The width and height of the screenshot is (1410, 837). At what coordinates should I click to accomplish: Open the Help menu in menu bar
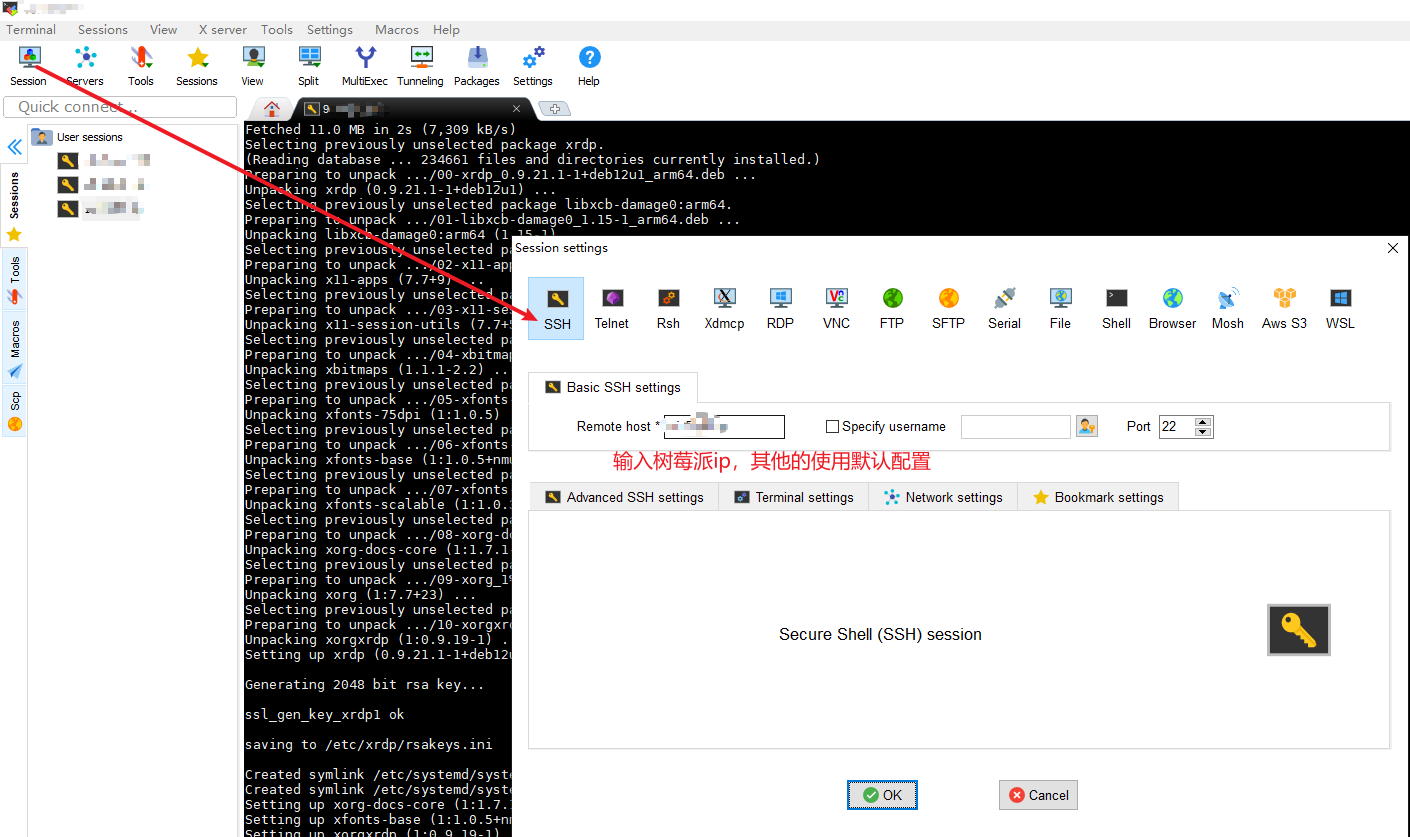pyautogui.click(x=446, y=30)
